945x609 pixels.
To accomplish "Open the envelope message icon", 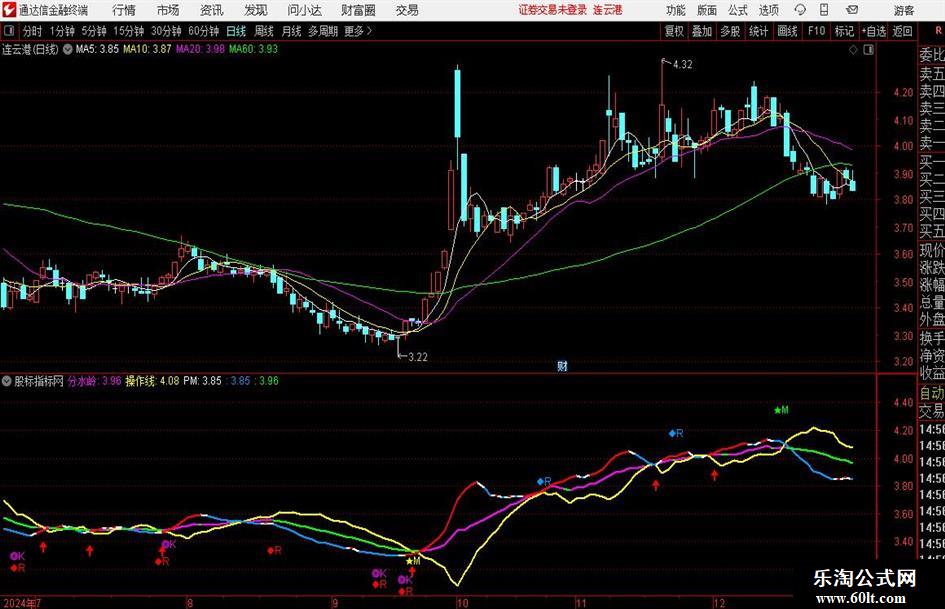I will click(852, 10).
